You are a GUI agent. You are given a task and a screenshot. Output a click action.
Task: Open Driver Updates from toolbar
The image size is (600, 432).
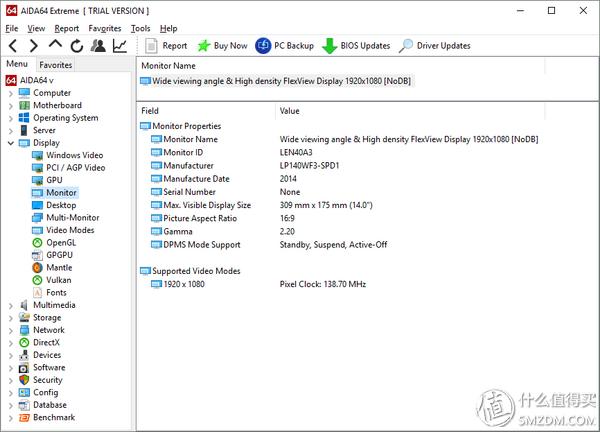tap(435, 46)
